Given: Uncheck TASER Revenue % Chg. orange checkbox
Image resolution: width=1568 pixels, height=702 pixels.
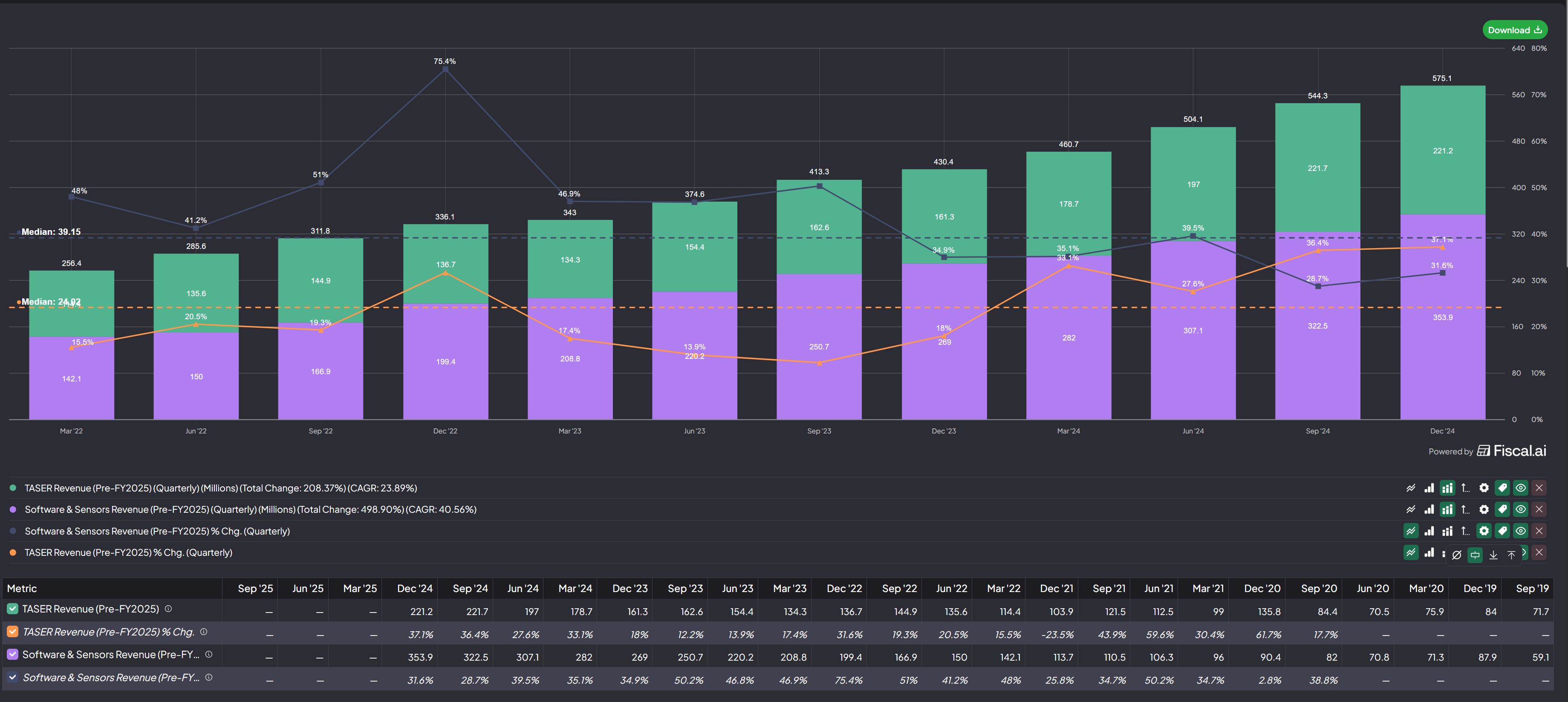Looking at the screenshot, I should click(x=12, y=632).
